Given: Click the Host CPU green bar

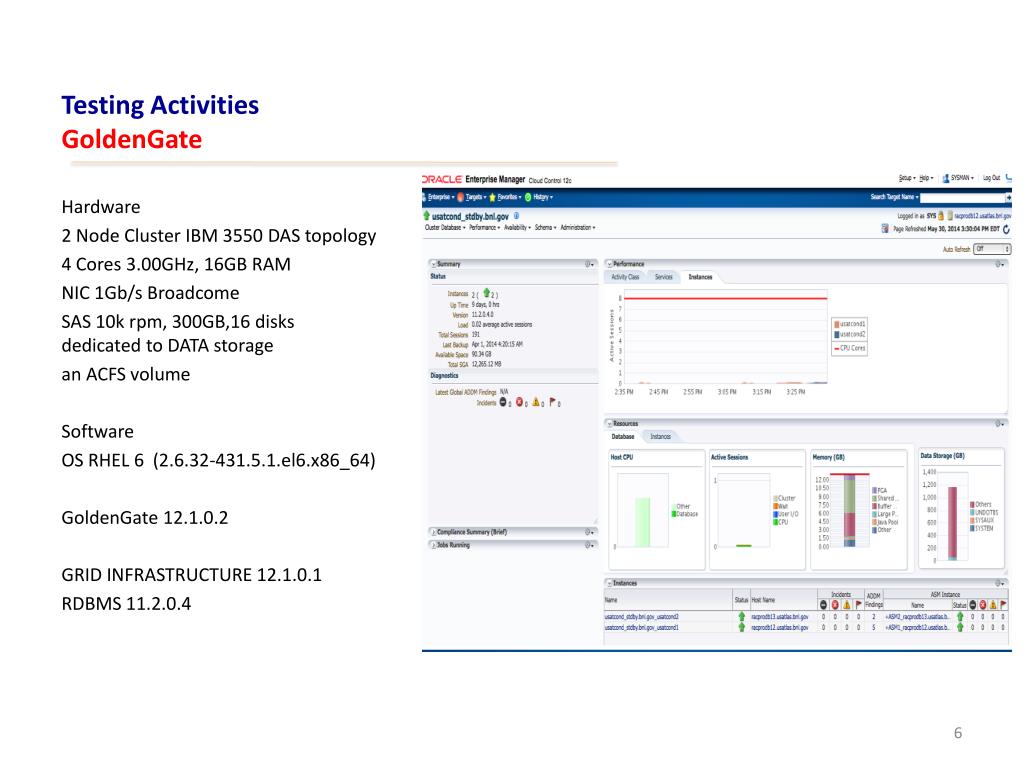Looking at the screenshot, I should pyautogui.click(x=643, y=522).
